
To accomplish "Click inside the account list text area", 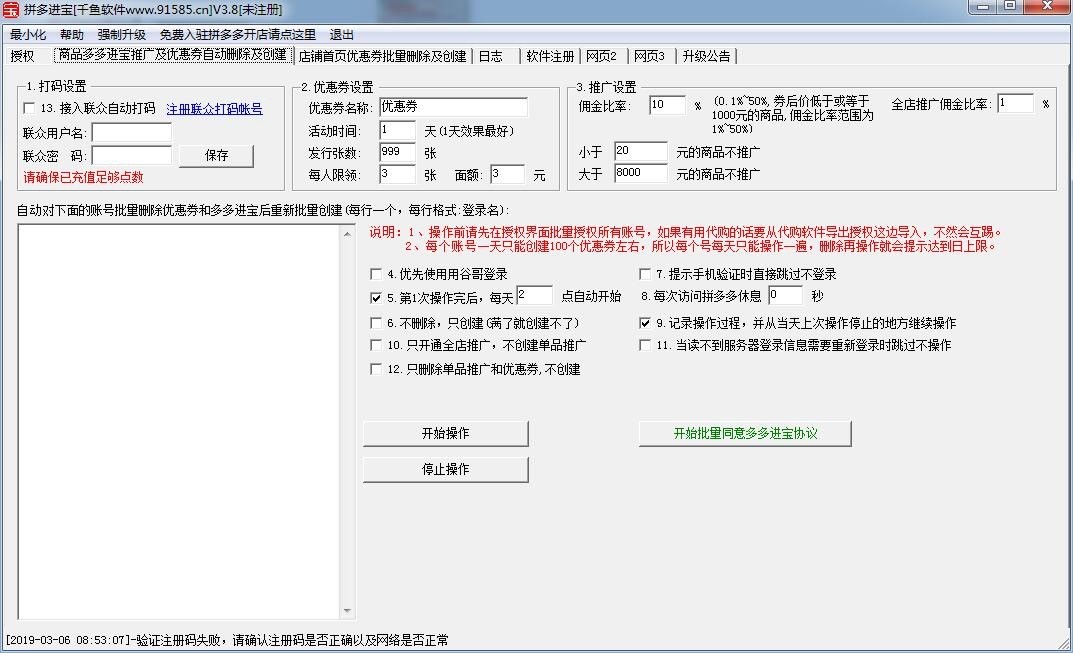I will (179, 422).
